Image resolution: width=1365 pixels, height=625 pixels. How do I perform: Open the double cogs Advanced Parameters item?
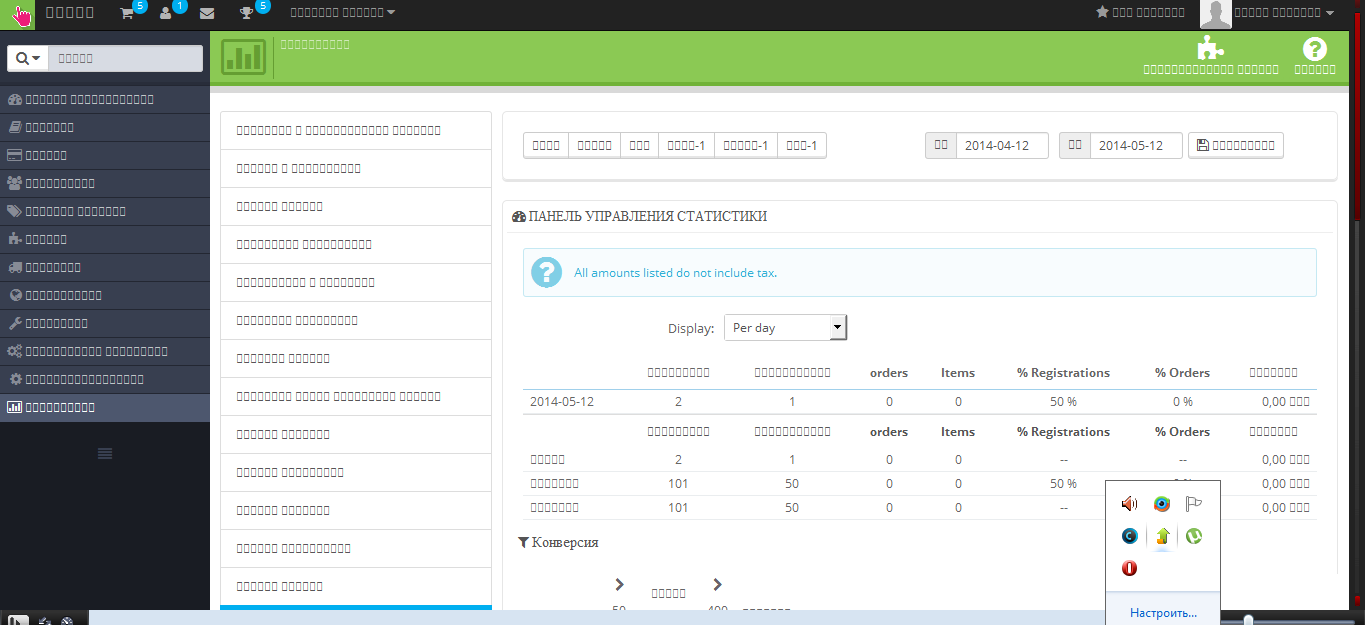coord(105,352)
